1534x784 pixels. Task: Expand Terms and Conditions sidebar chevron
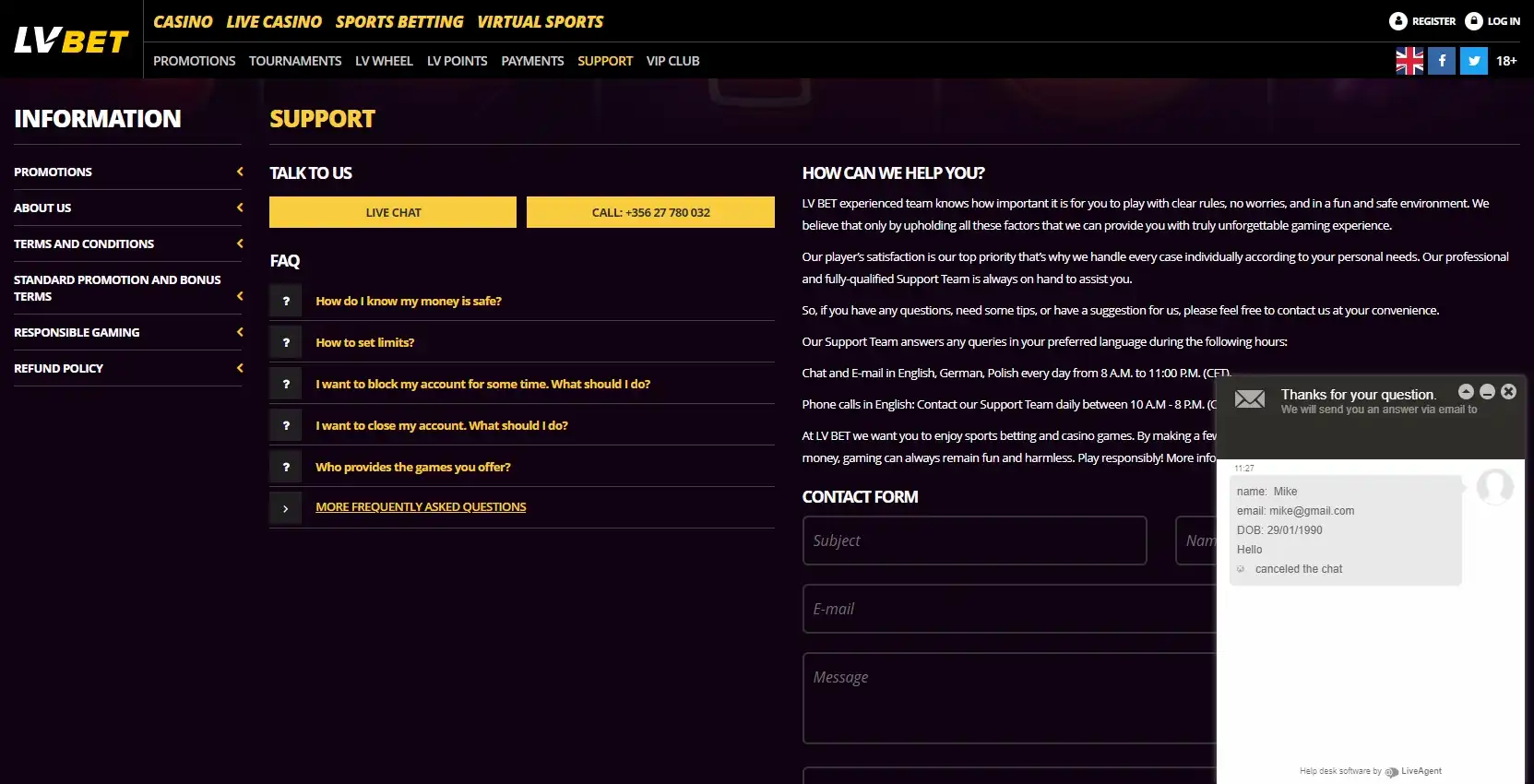click(240, 244)
